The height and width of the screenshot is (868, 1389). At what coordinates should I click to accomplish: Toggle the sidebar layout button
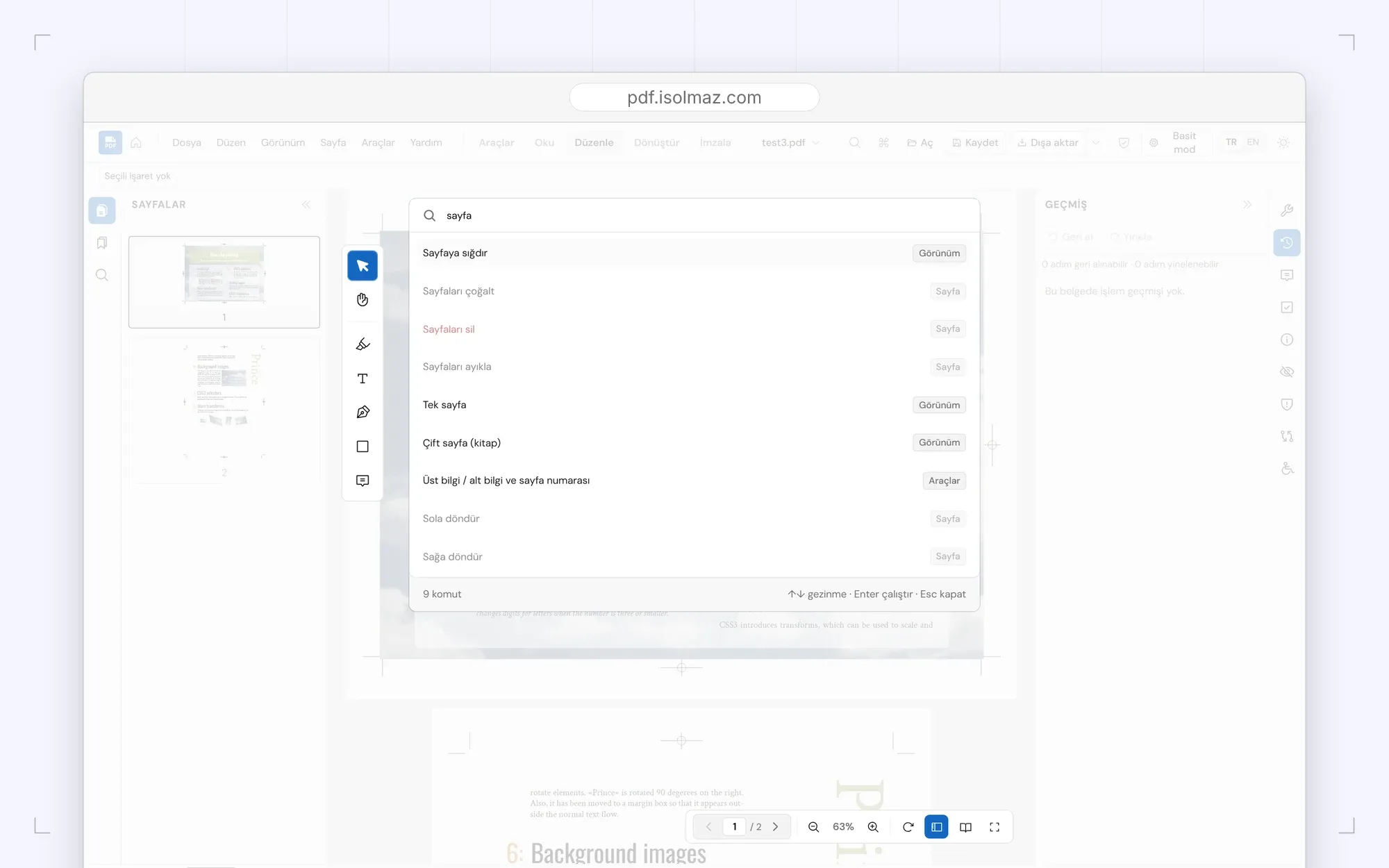pyautogui.click(x=936, y=827)
